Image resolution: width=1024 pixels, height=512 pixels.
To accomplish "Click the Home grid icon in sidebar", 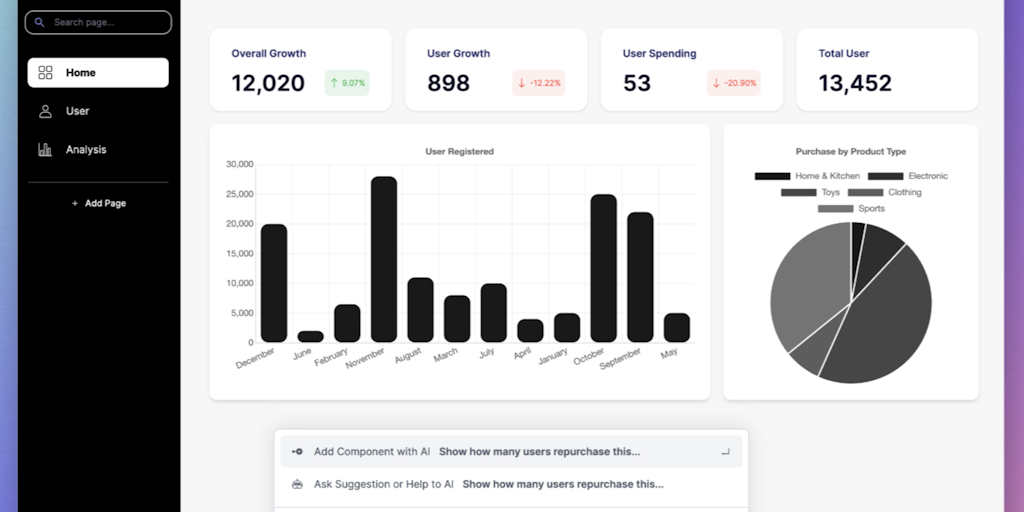I will click(45, 72).
